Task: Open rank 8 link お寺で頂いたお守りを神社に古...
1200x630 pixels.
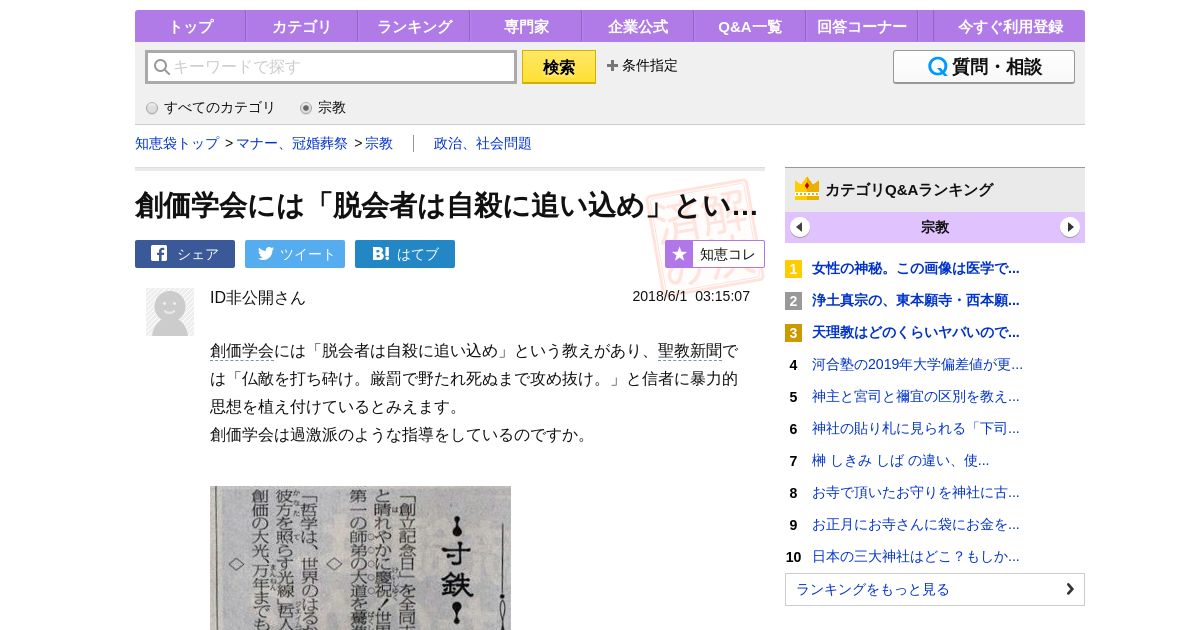Action: [916, 492]
